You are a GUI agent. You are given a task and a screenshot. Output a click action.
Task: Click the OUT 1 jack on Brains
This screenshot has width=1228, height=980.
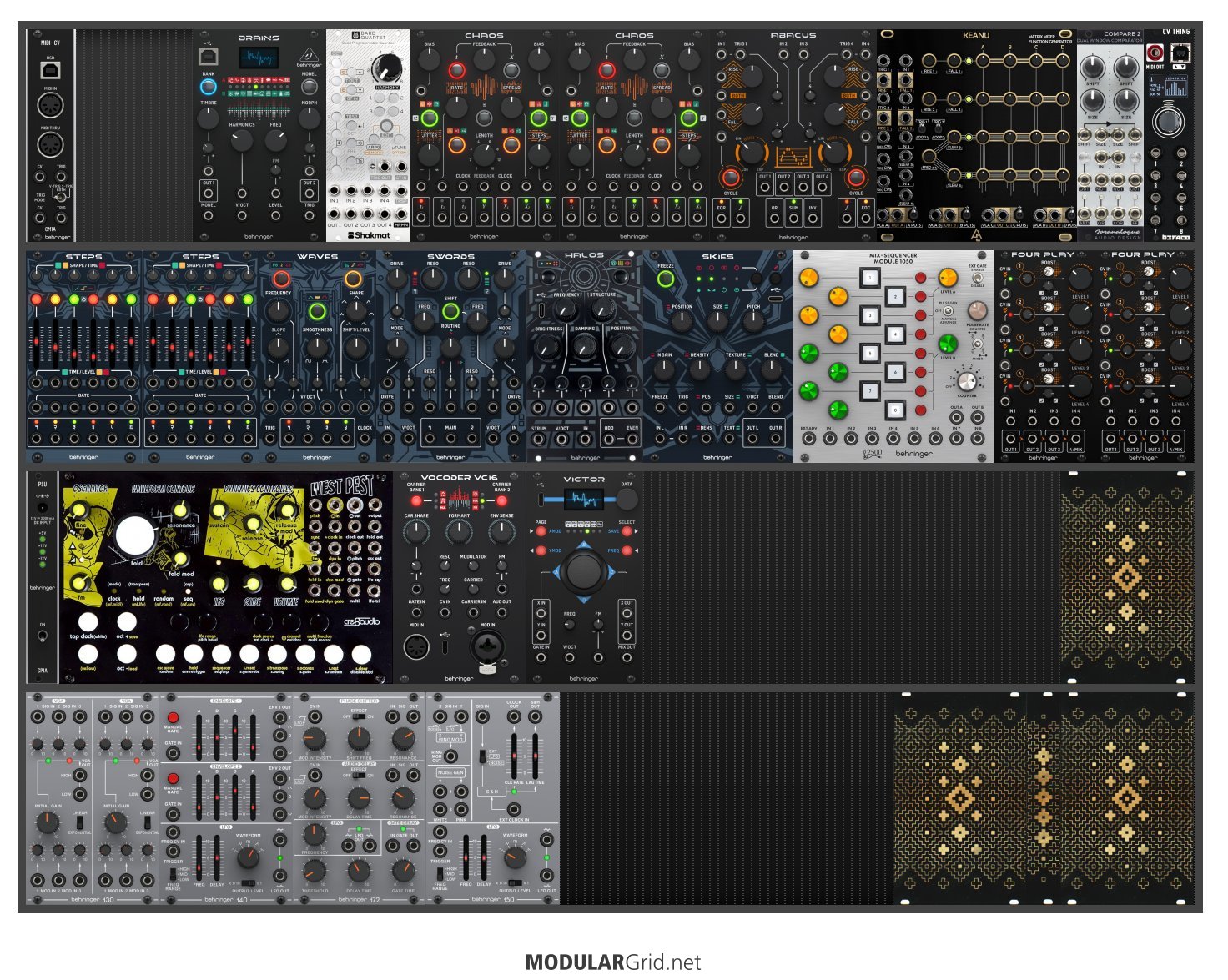pyautogui.click(x=209, y=194)
